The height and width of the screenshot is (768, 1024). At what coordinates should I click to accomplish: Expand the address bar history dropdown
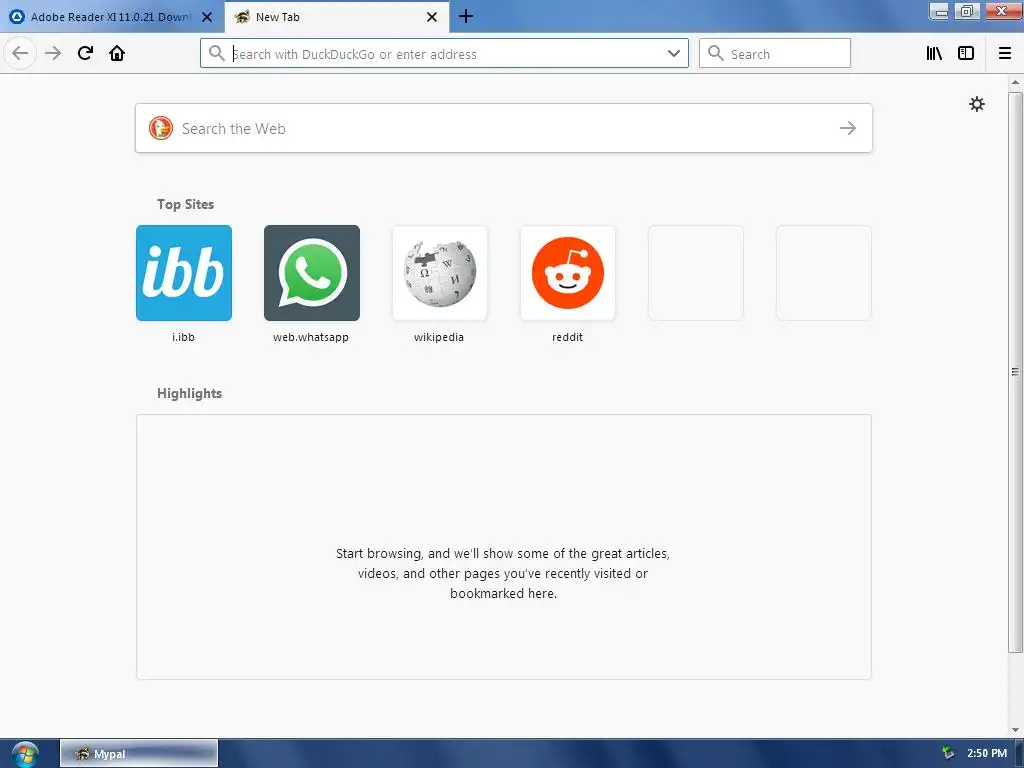(x=674, y=54)
